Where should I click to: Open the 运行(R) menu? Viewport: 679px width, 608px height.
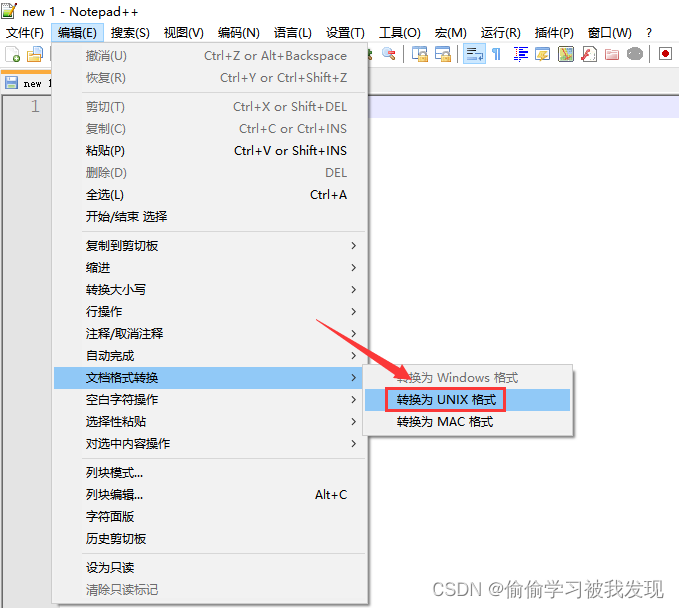[x=500, y=33]
